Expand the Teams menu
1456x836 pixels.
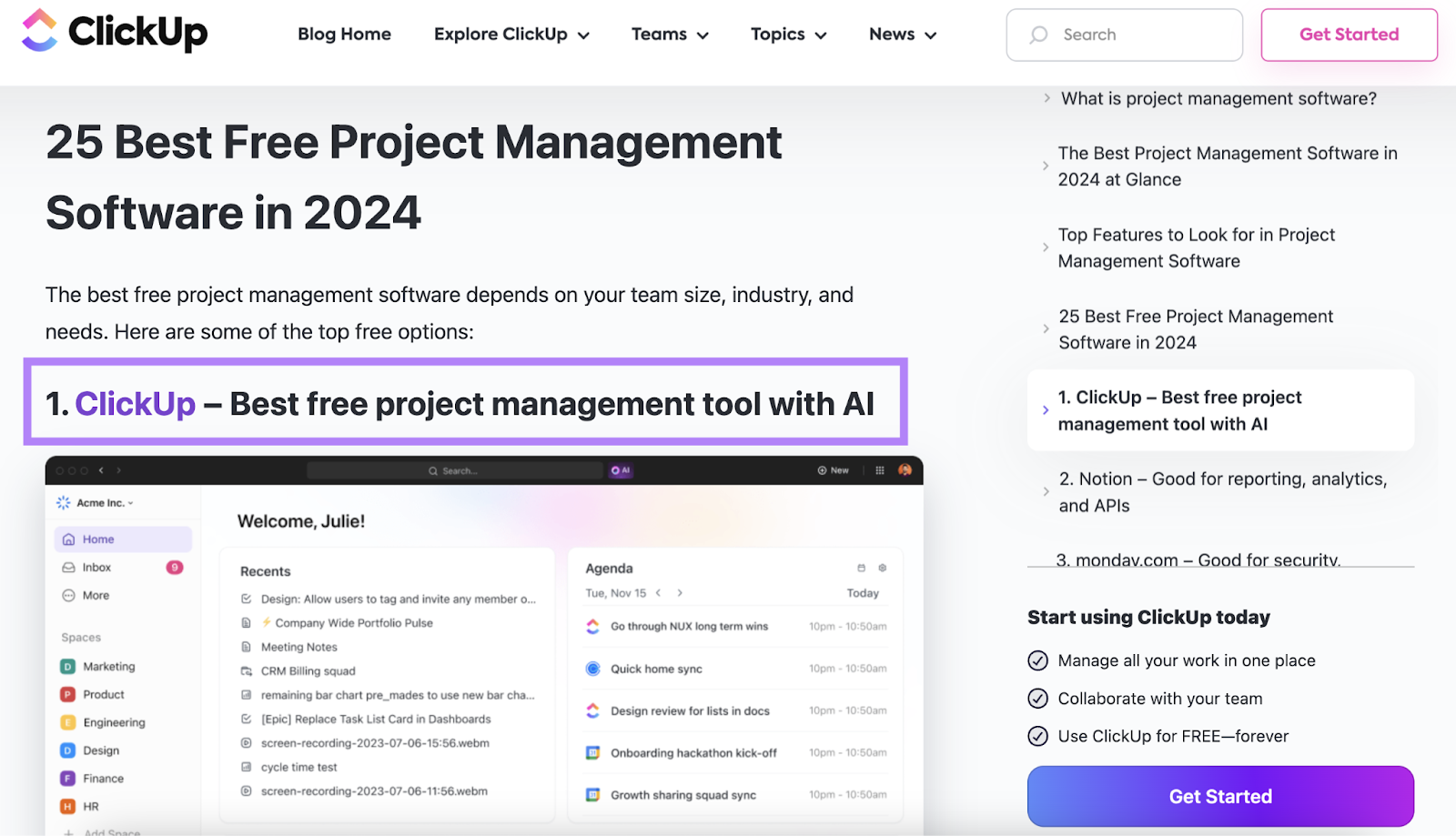pos(670,35)
